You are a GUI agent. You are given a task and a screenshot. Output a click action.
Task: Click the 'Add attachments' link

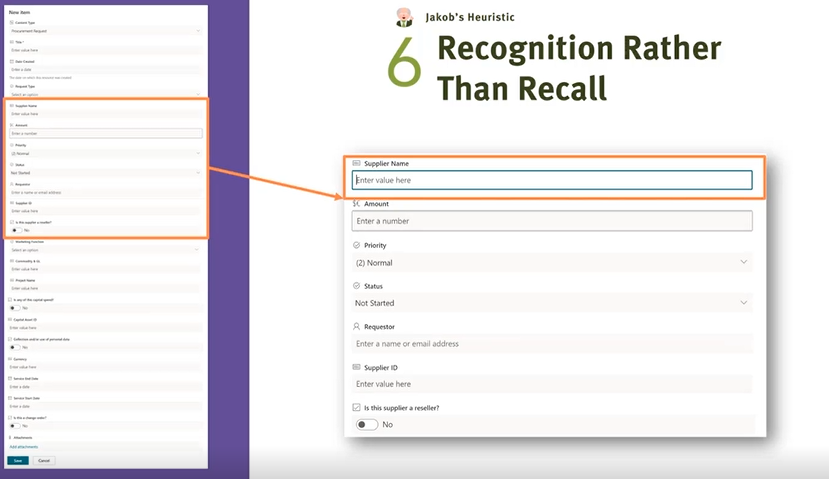pyautogui.click(x=24, y=447)
